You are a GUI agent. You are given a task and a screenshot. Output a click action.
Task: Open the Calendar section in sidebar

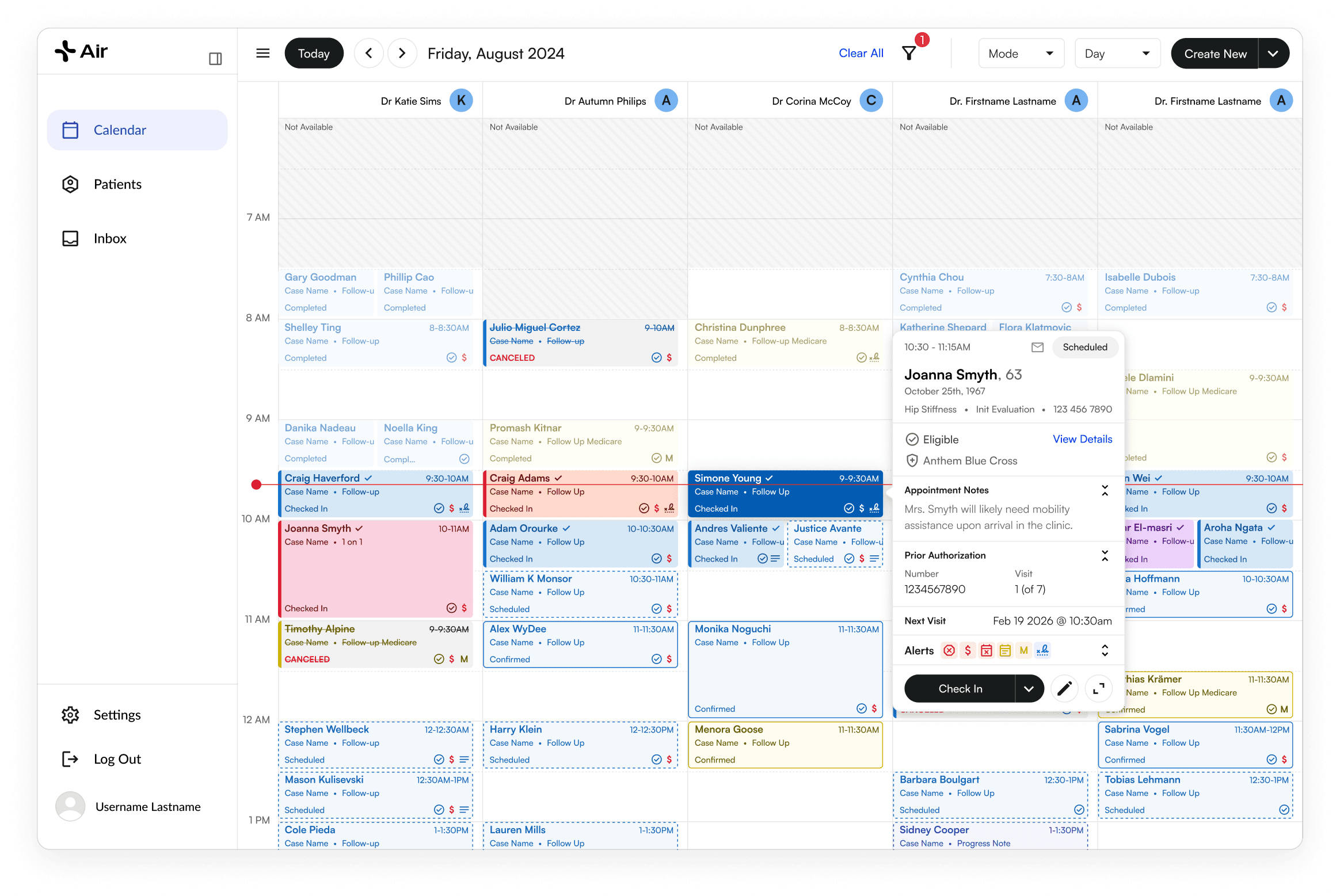tap(137, 130)
